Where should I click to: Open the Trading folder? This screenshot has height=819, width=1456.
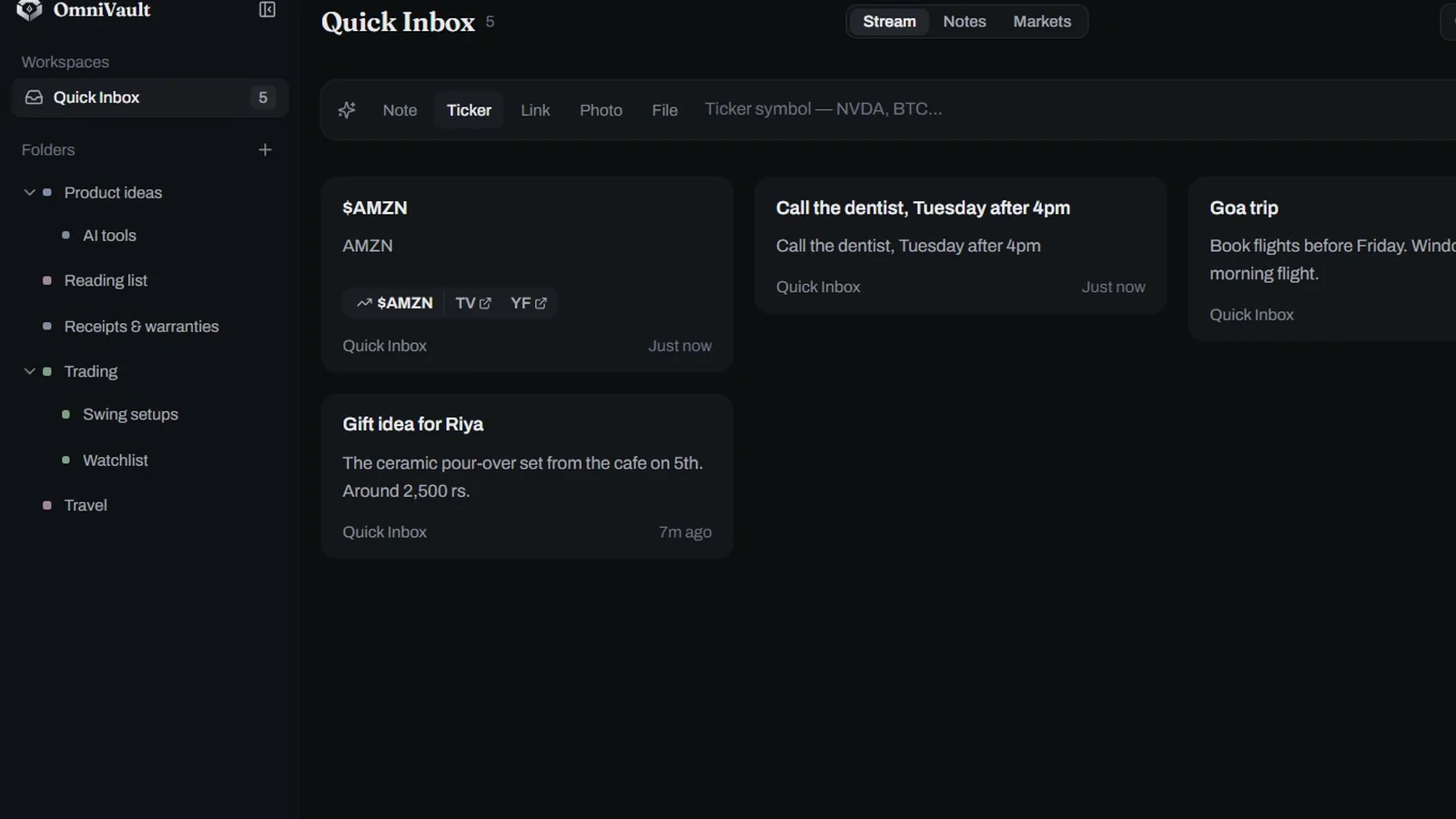tap(90, 371)
